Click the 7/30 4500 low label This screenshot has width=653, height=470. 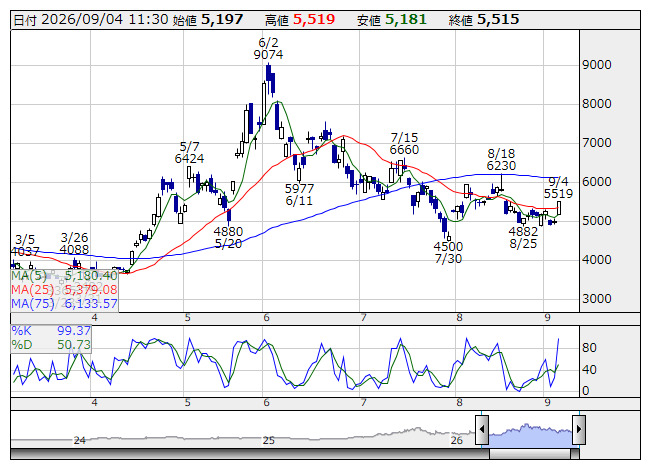pyautogui.click(x=448, y=253)
